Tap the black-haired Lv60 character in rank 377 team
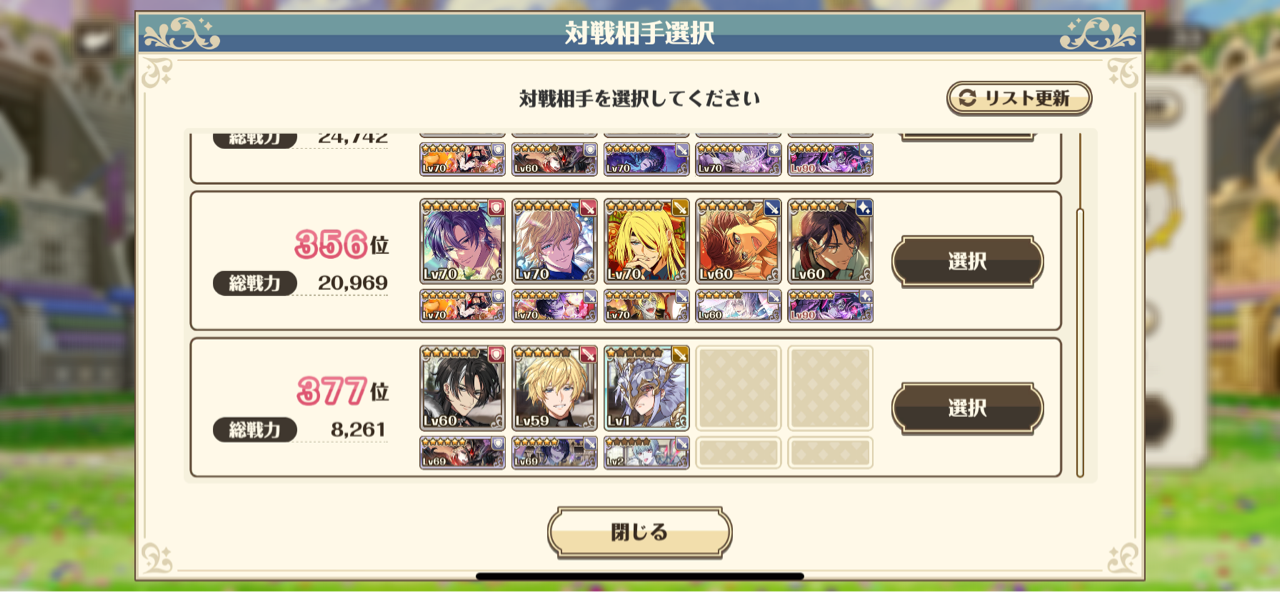Viewport: 1280px width, 592px height. (x=462, y=388)
